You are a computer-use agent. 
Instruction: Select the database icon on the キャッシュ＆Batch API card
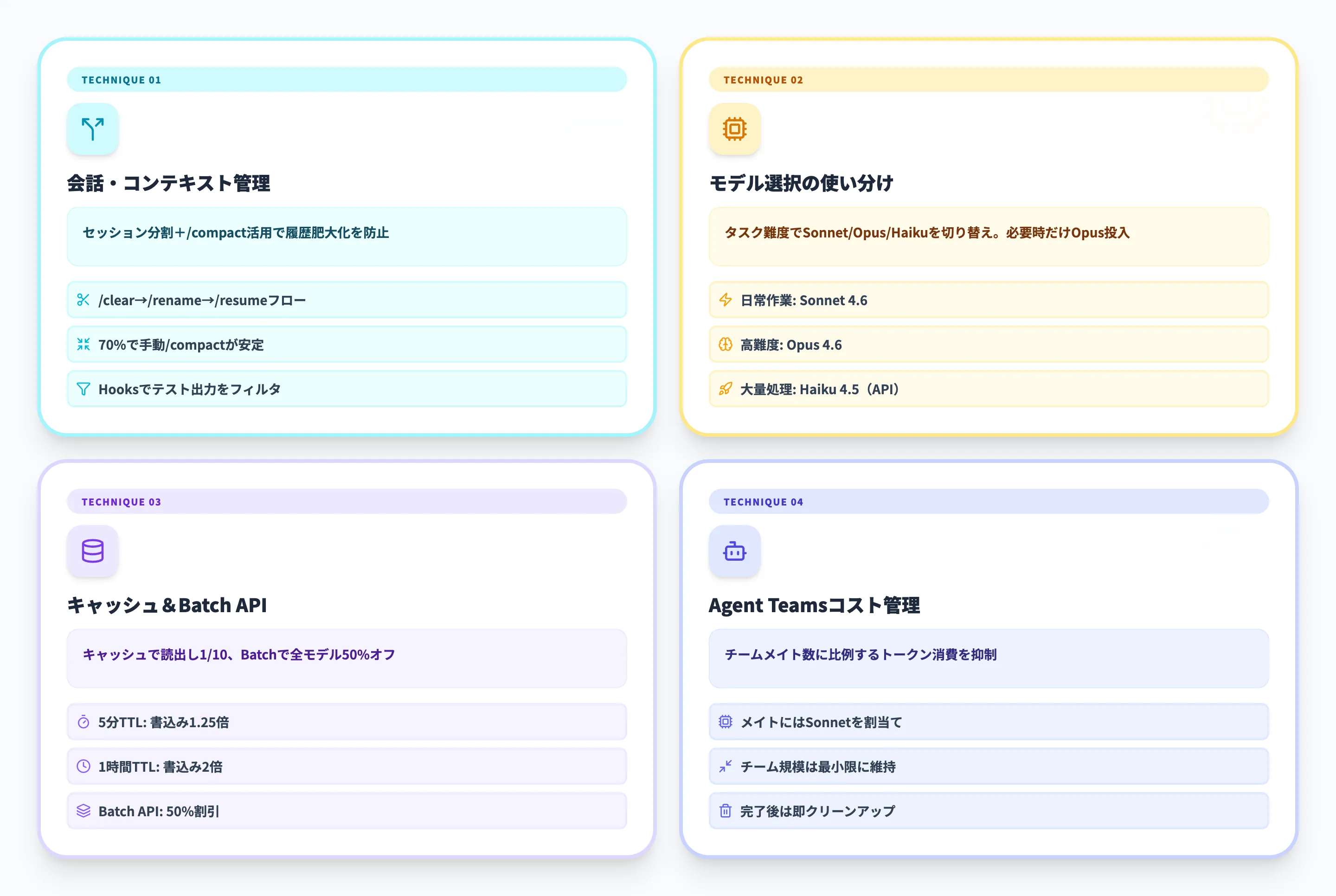point(93,551)
